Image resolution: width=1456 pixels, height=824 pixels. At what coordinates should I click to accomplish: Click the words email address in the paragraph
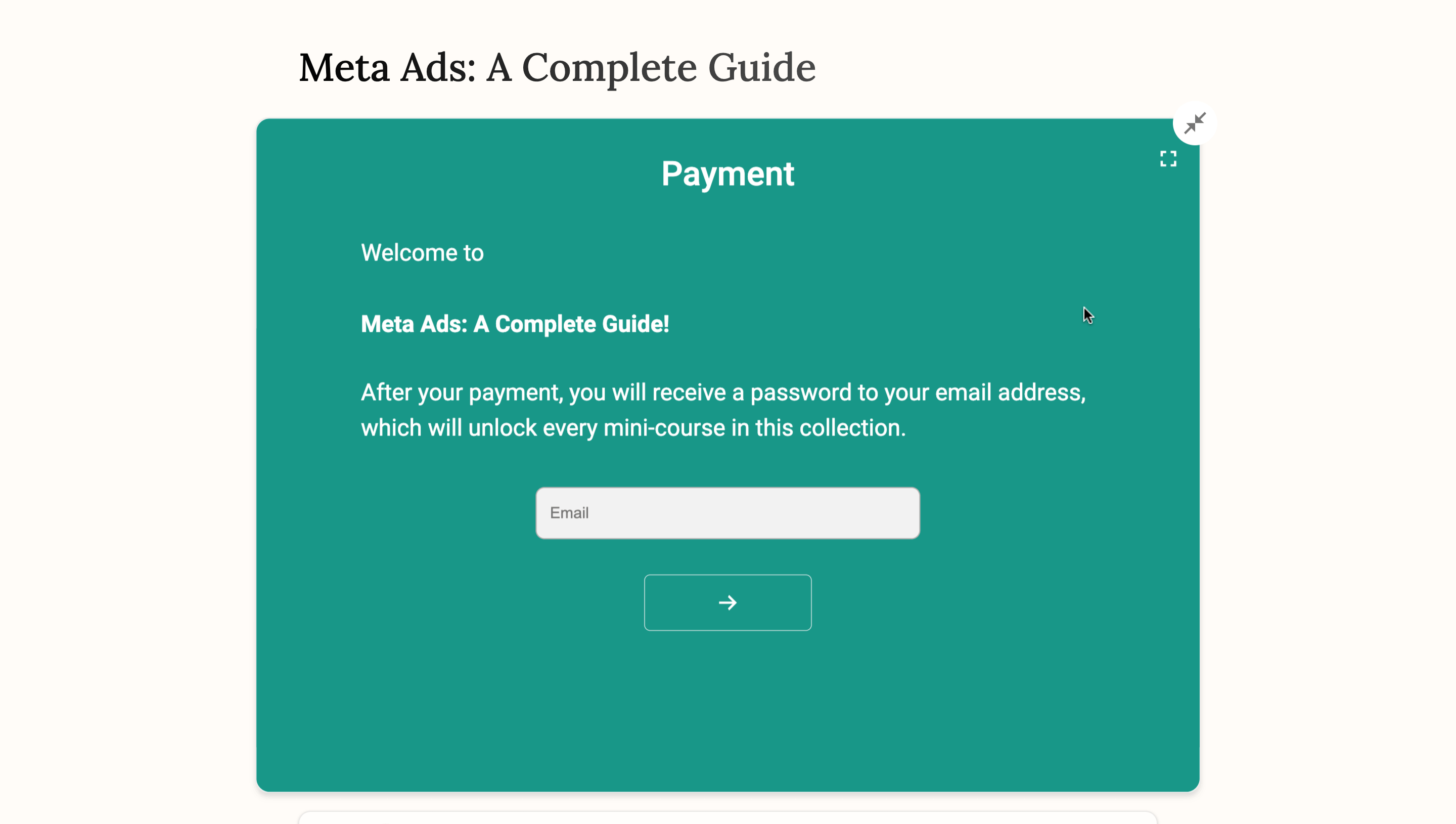pyautogui.click(x=1009, y=392)
